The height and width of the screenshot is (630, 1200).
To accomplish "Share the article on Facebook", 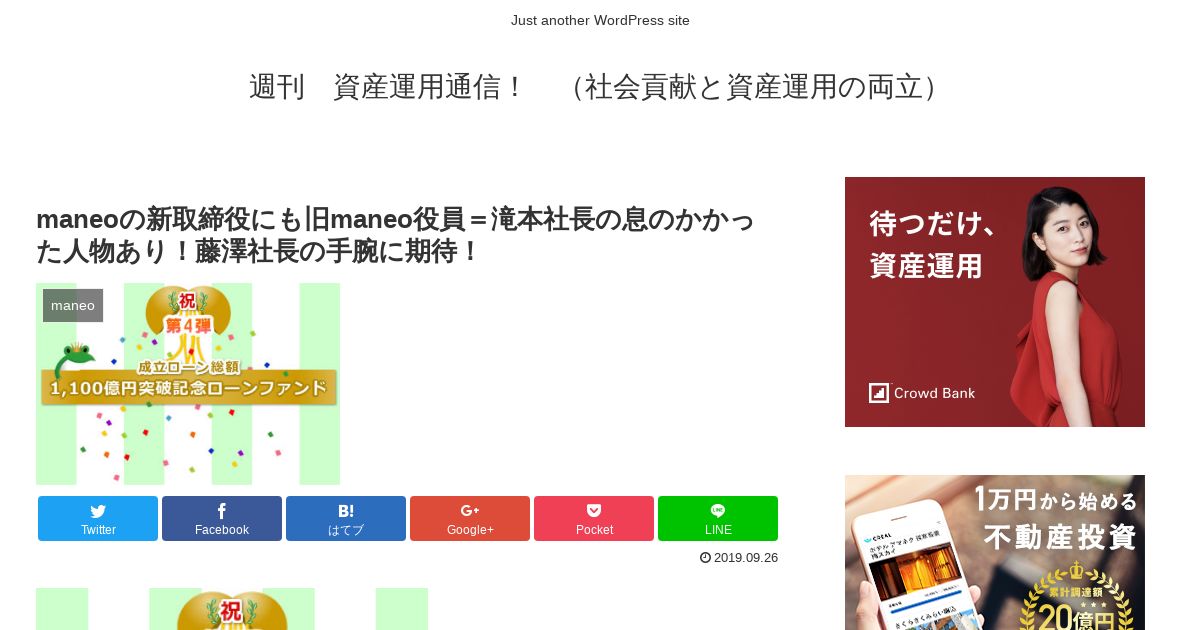I will [x=222, y=518].
